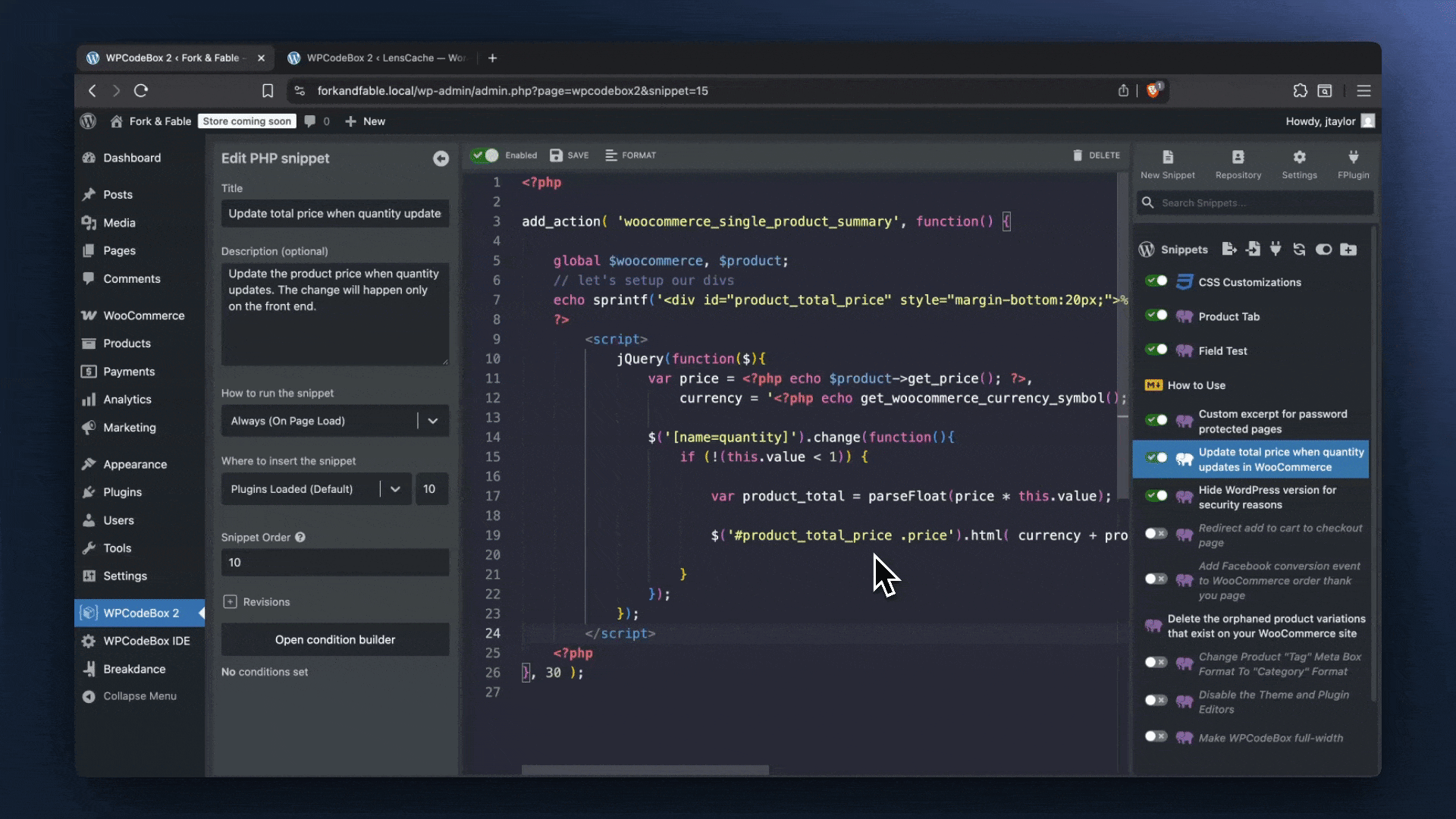Click the comments bubble icon in admin bar

click(309, 121)
